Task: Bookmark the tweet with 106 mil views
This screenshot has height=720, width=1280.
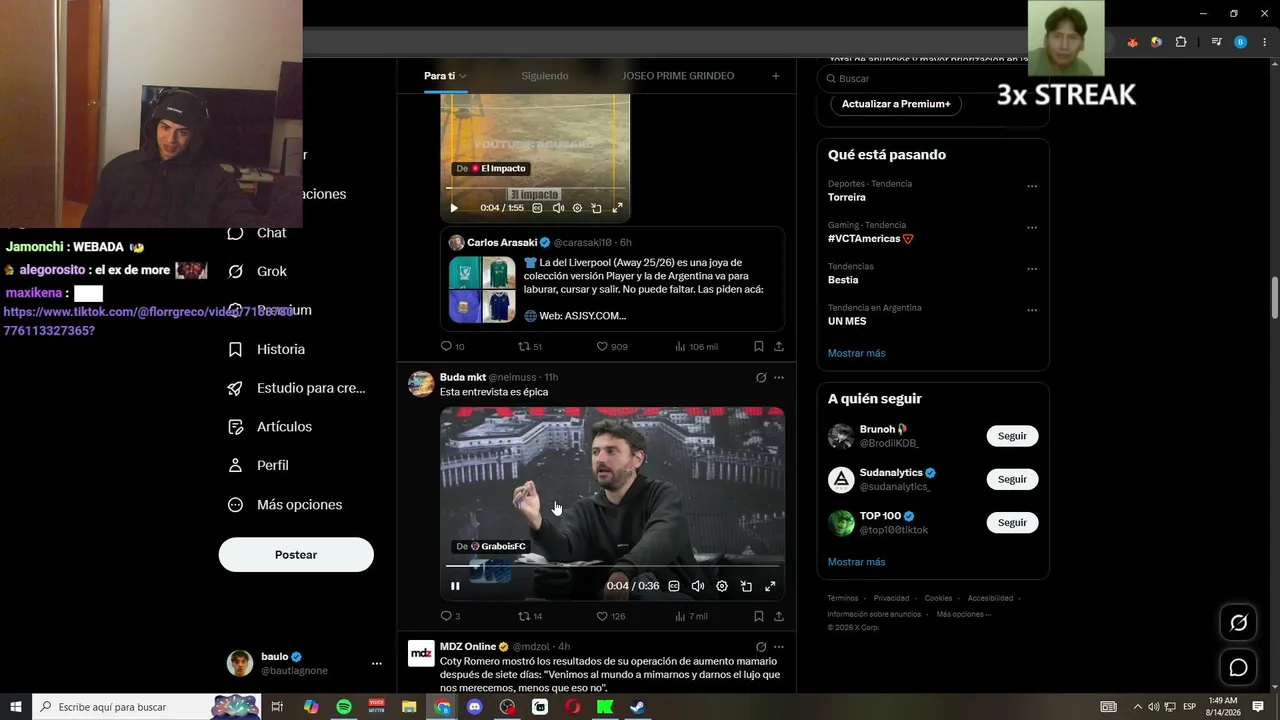Action: pos(758,347)
